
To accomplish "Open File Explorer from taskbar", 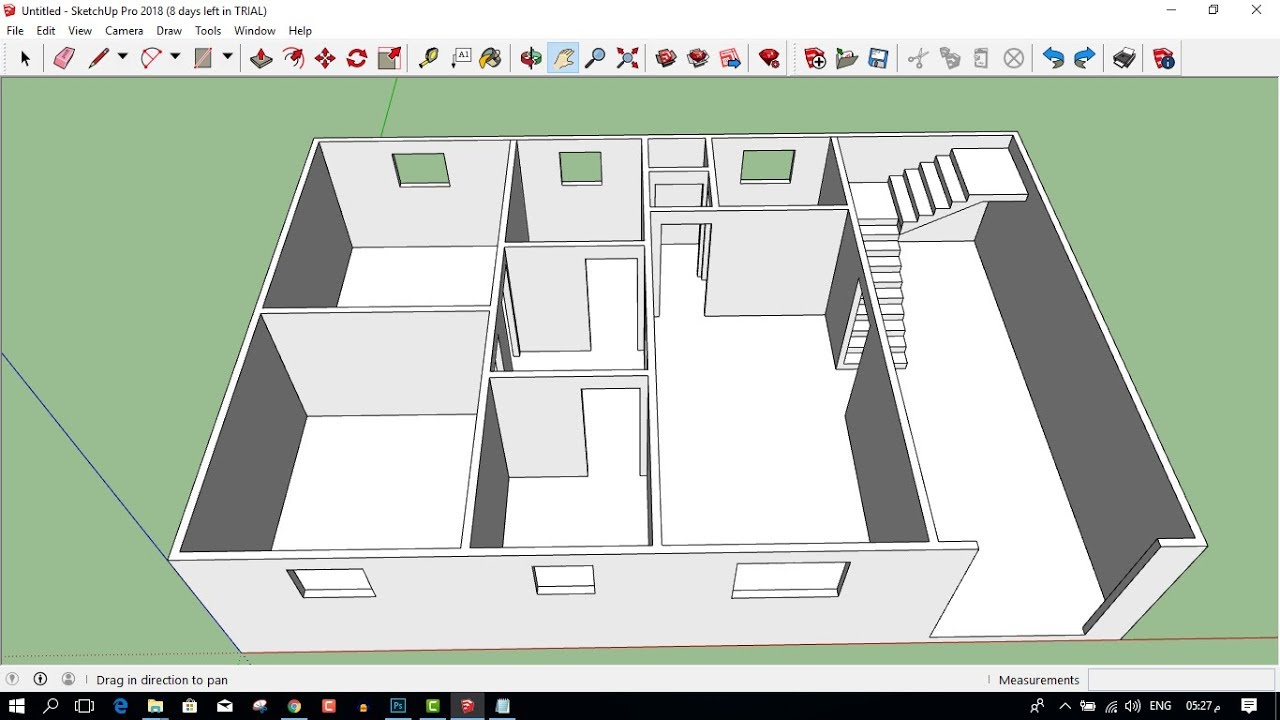I will [x=155, y=706].
